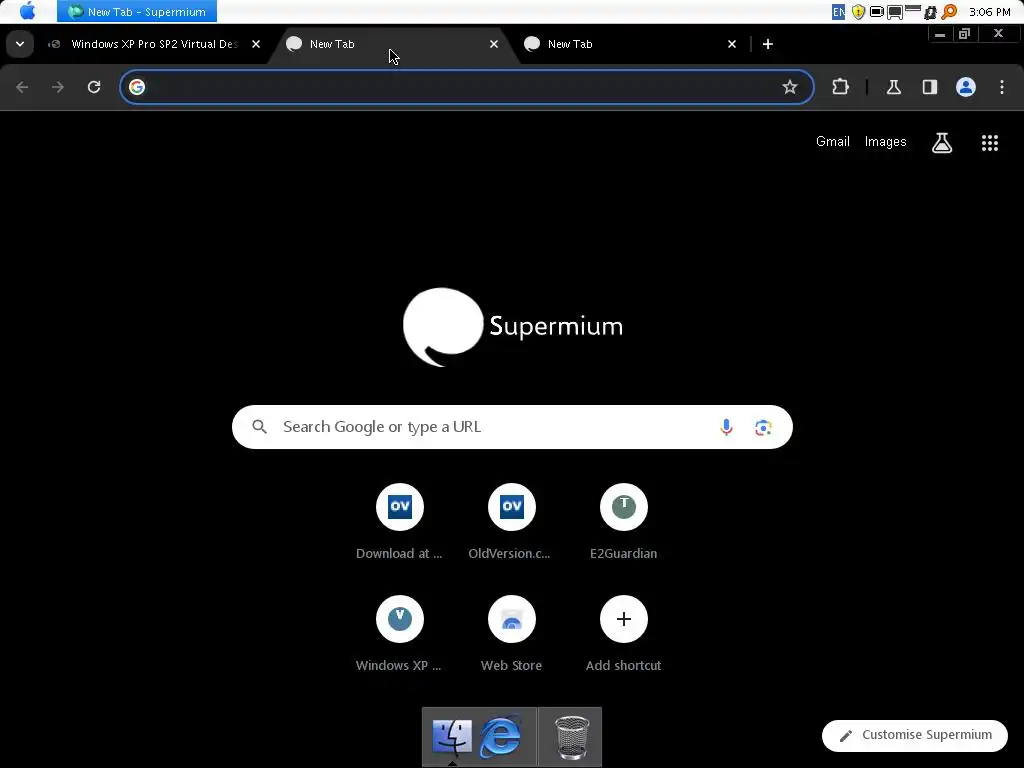Open the Download at ... shortcut

tap(400, 522)
